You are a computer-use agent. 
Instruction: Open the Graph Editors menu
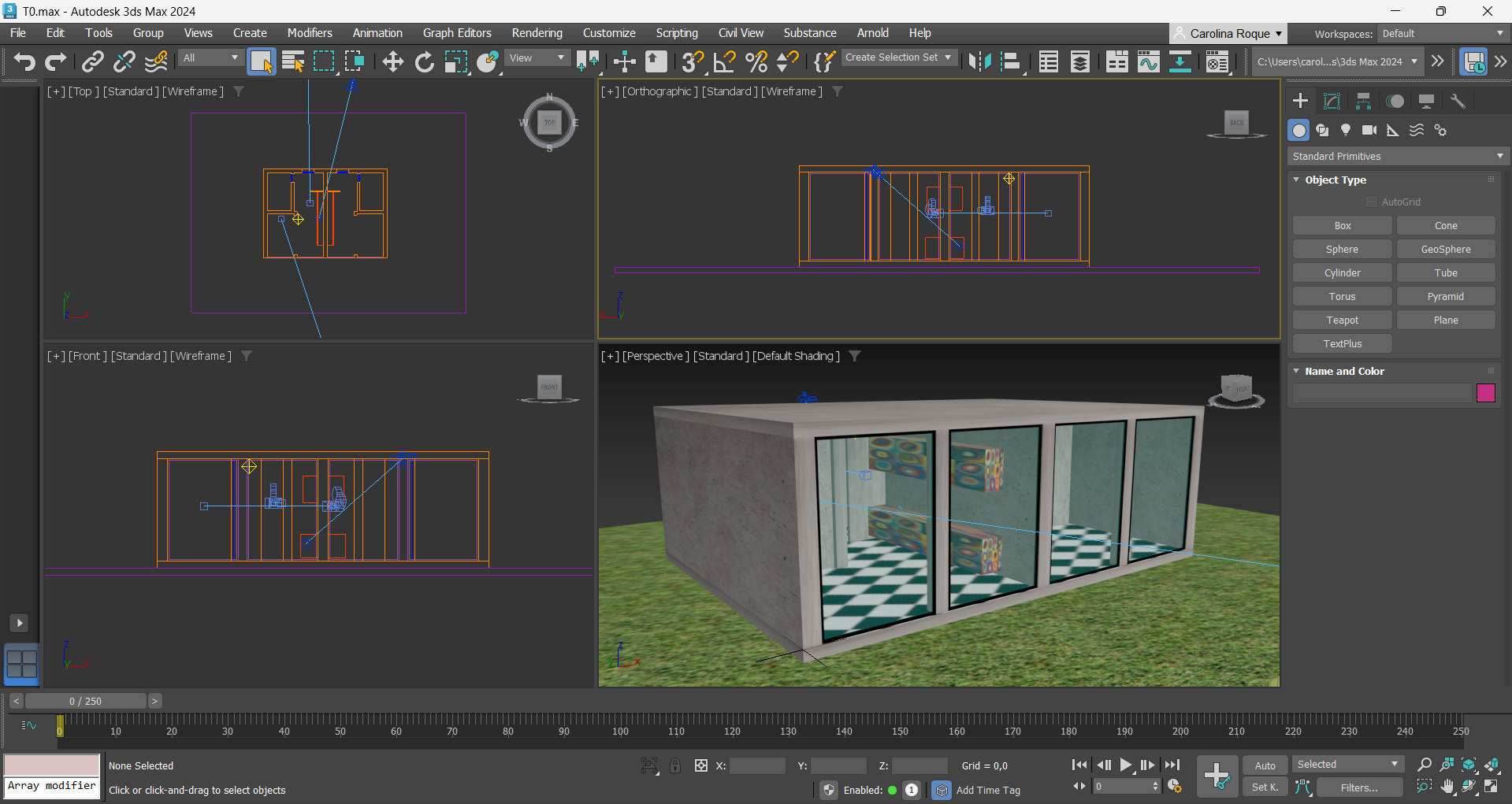[x=457, y=33]
